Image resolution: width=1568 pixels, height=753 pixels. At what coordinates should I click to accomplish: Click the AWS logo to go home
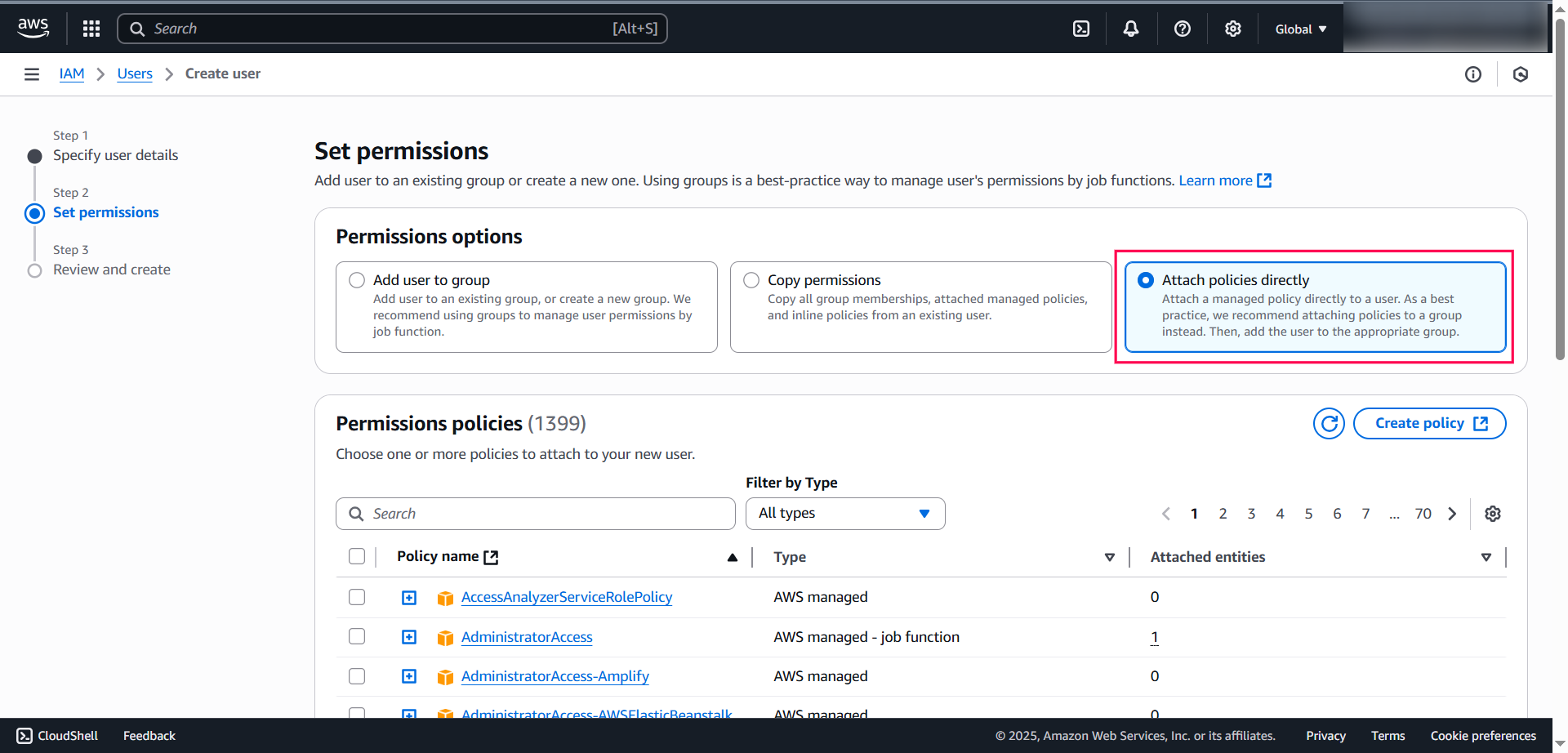33,27
